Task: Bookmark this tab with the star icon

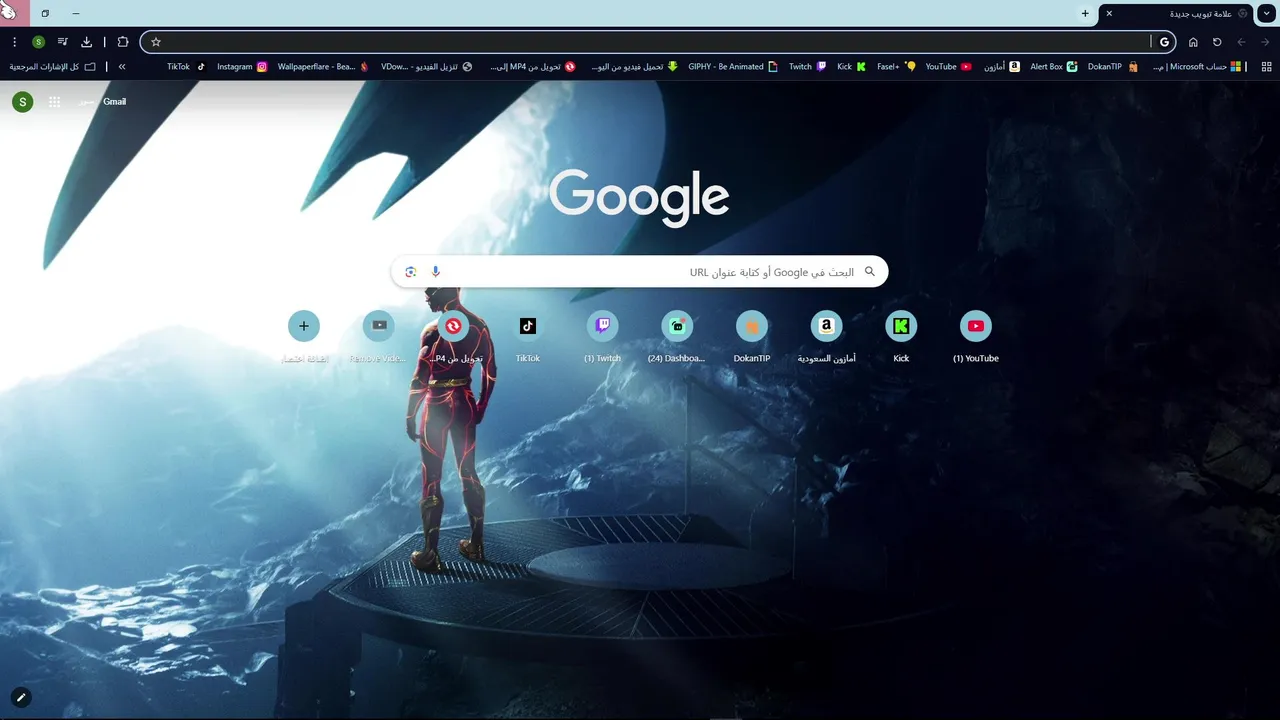Action: 156,42
